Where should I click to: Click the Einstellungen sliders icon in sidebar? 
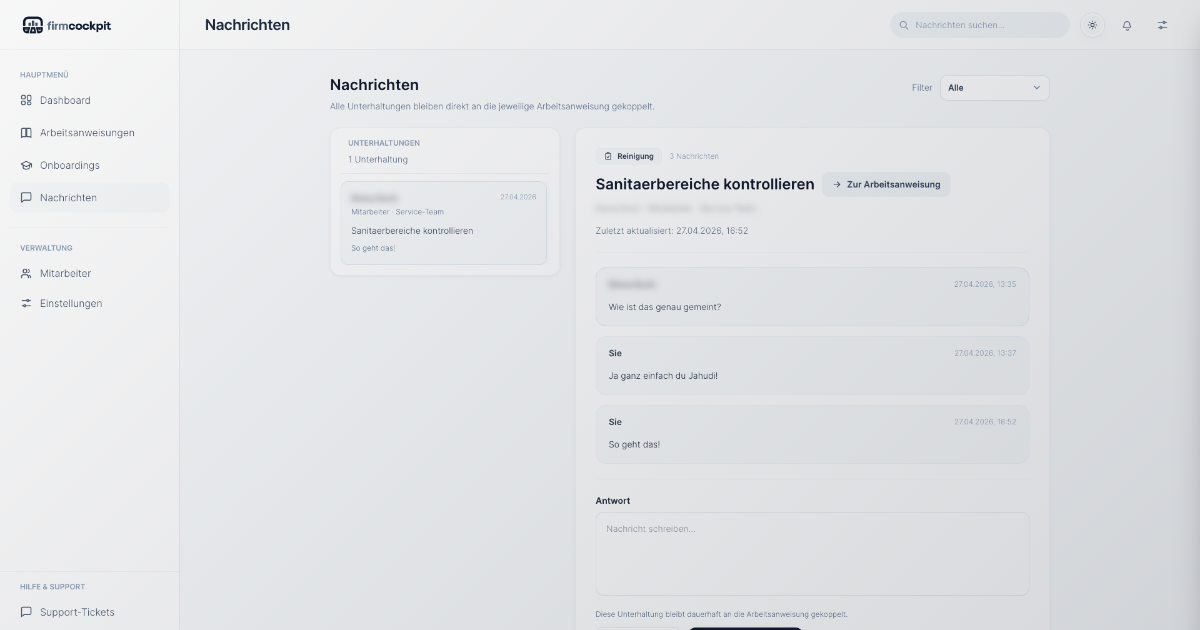[27, 303]
